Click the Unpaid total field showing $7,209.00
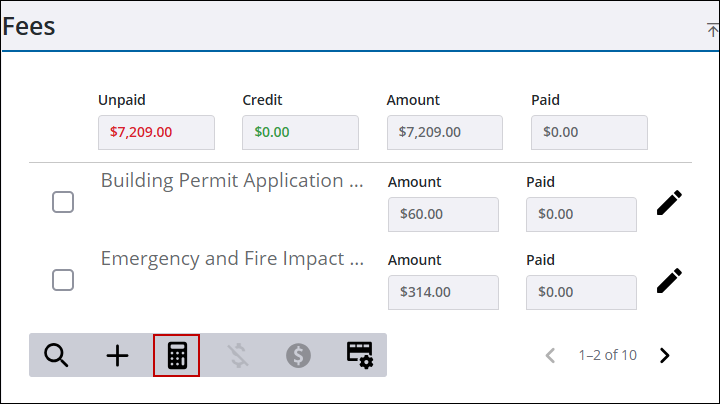Image resolution: width=720 pixels, height=404 pixels. pyautogui.click(x=156, y=132)
